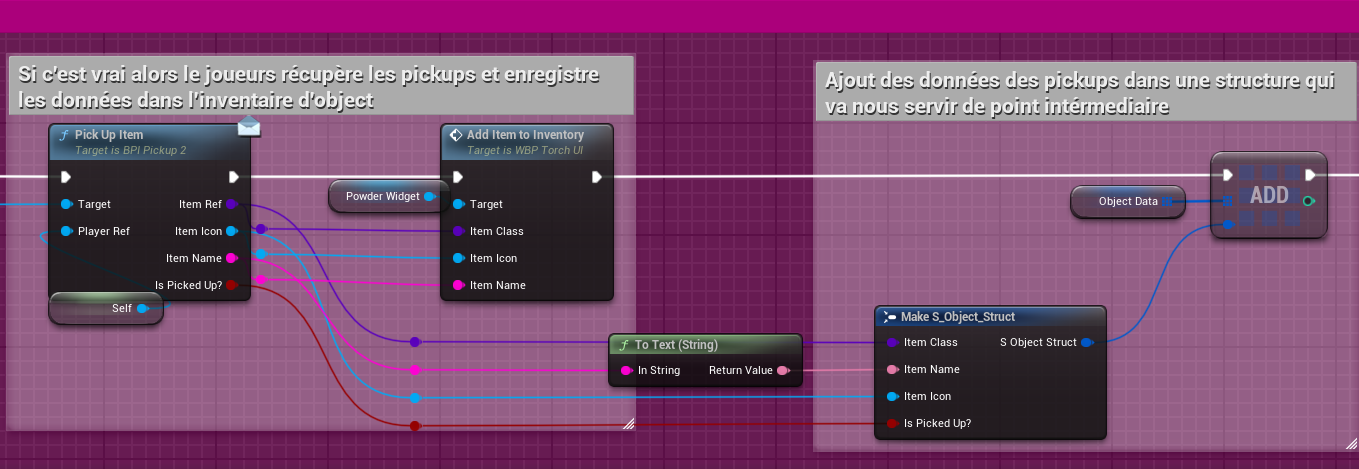
Task: Select the To Text (String) node title
Action: [676, 345]
